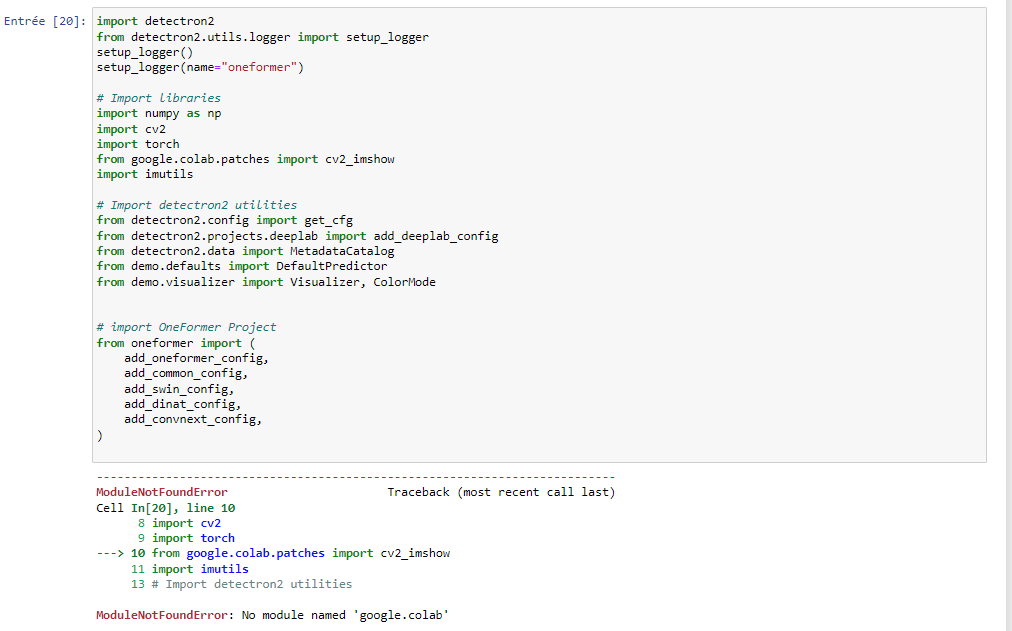Viewport: 1012px width, 631px height.
Task: Click the "Cell In[20], line 10" reference
Action: click(160, 507)
